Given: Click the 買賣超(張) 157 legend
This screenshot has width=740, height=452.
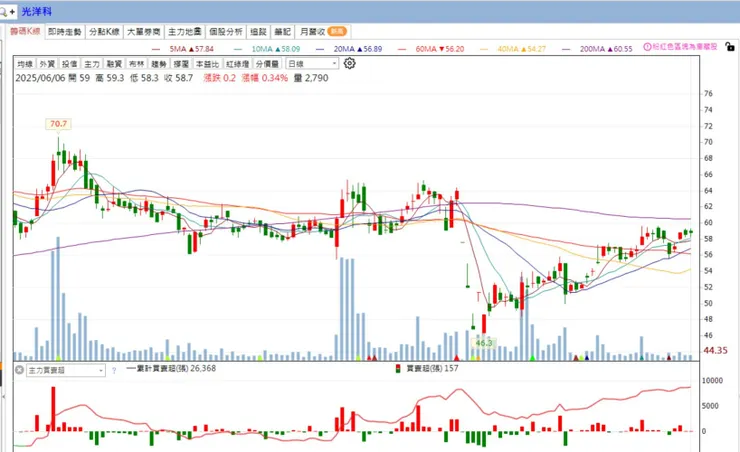Looking at the screenshot, I should pyautogui.click(x=428, y=368).
